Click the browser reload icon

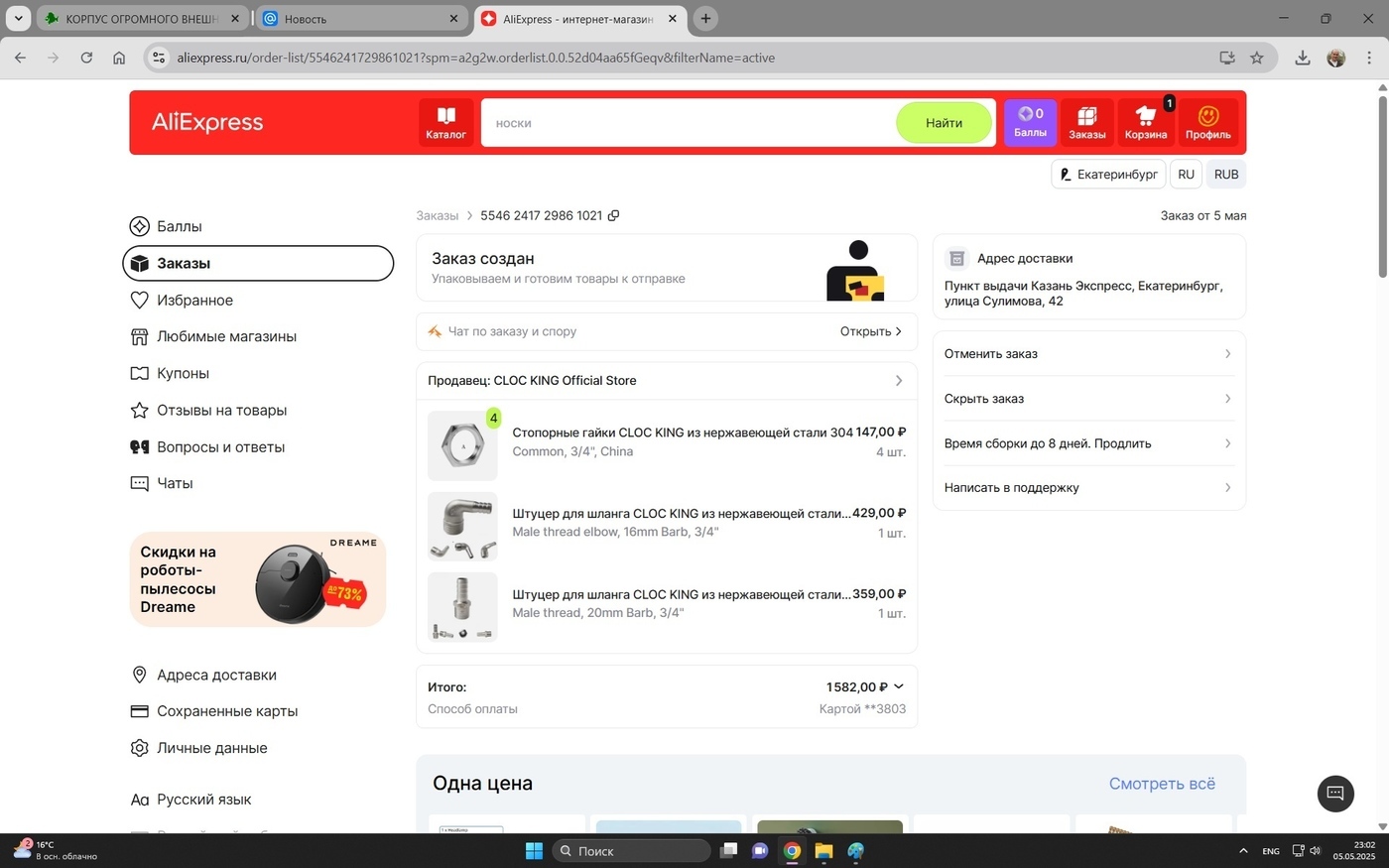[86, 58]
